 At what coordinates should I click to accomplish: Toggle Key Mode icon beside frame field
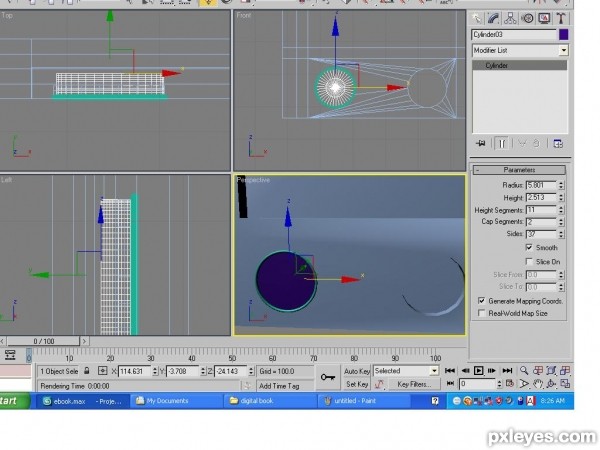(x=450, y=383)
